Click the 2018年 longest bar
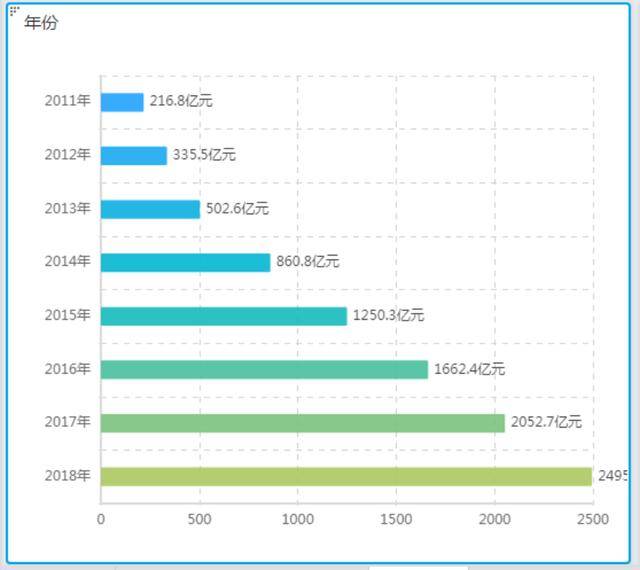 pos(346,476)
